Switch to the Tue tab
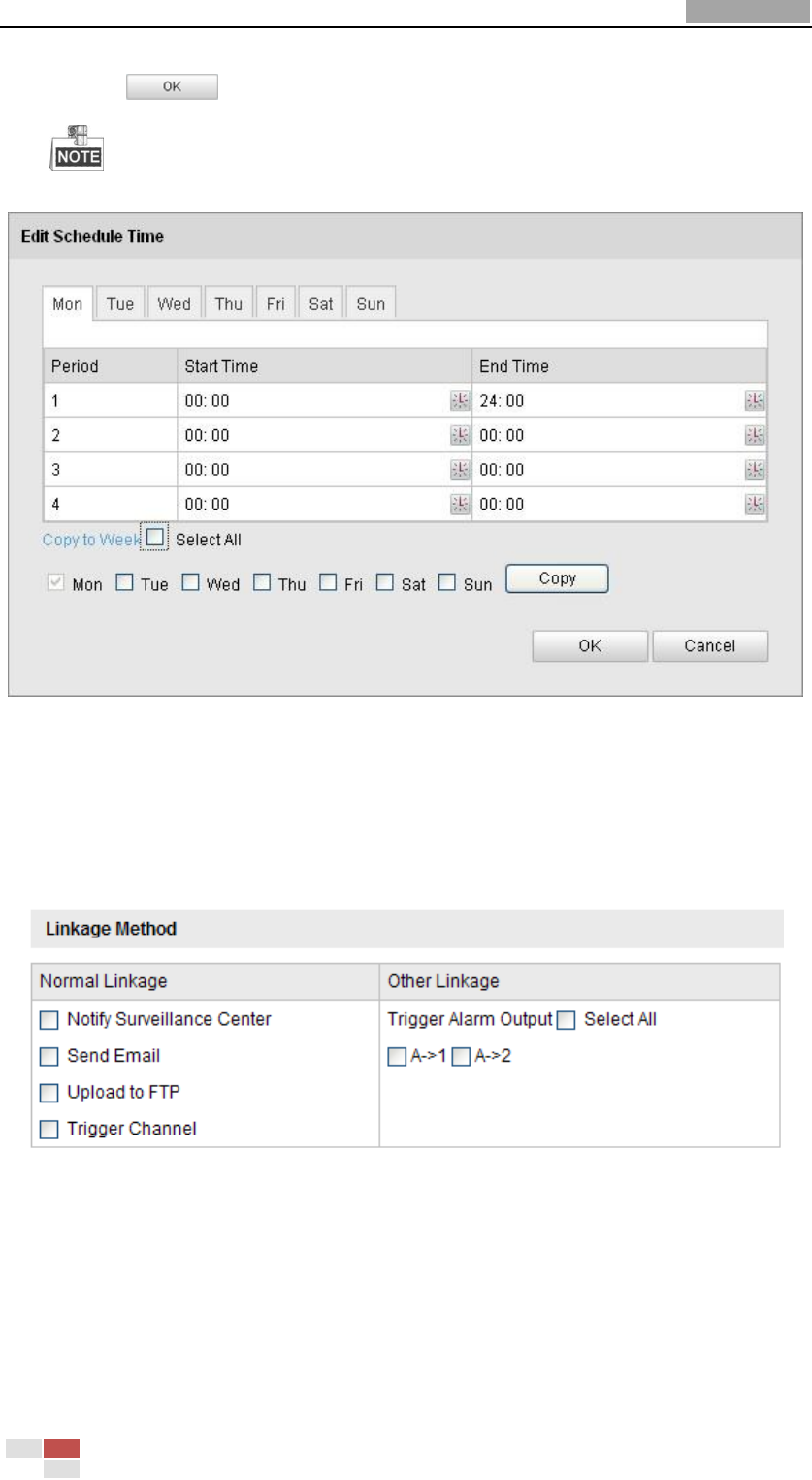This screenshot has width=812, height=1480. click(x=120, y=304)
